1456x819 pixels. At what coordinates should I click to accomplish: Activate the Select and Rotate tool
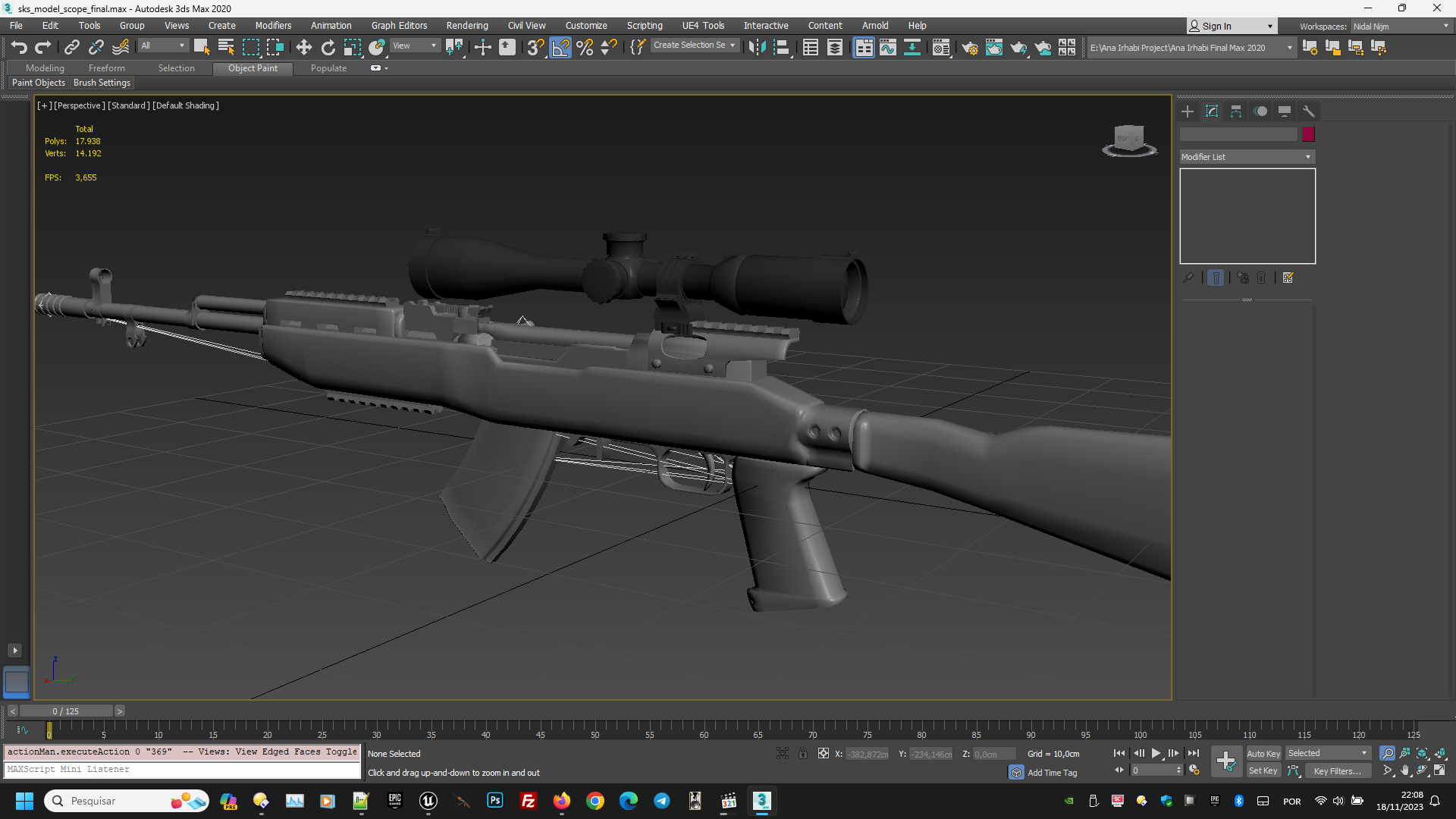[328, 47]
